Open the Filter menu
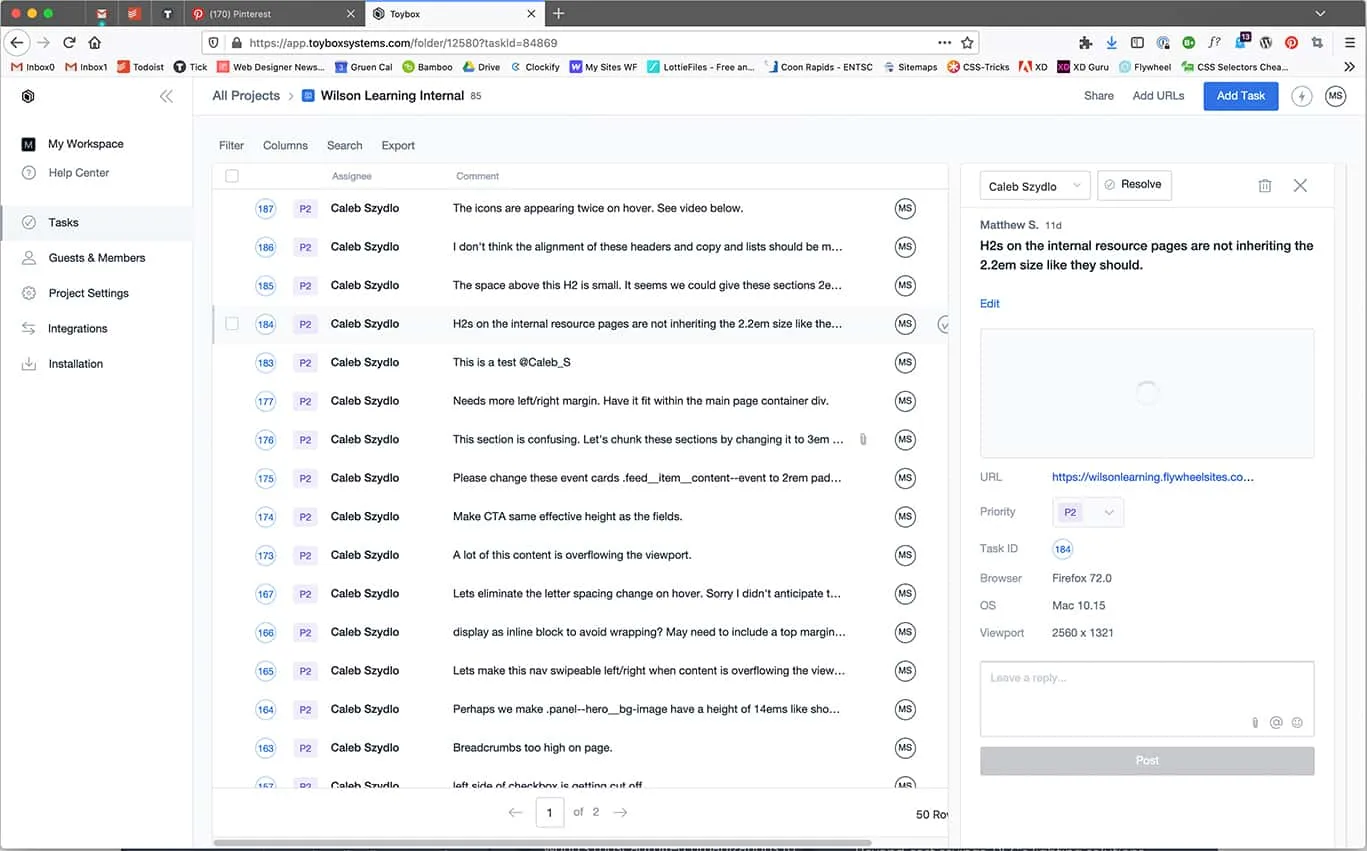This screenshot has height=851, width=1367. pos(231,146)
